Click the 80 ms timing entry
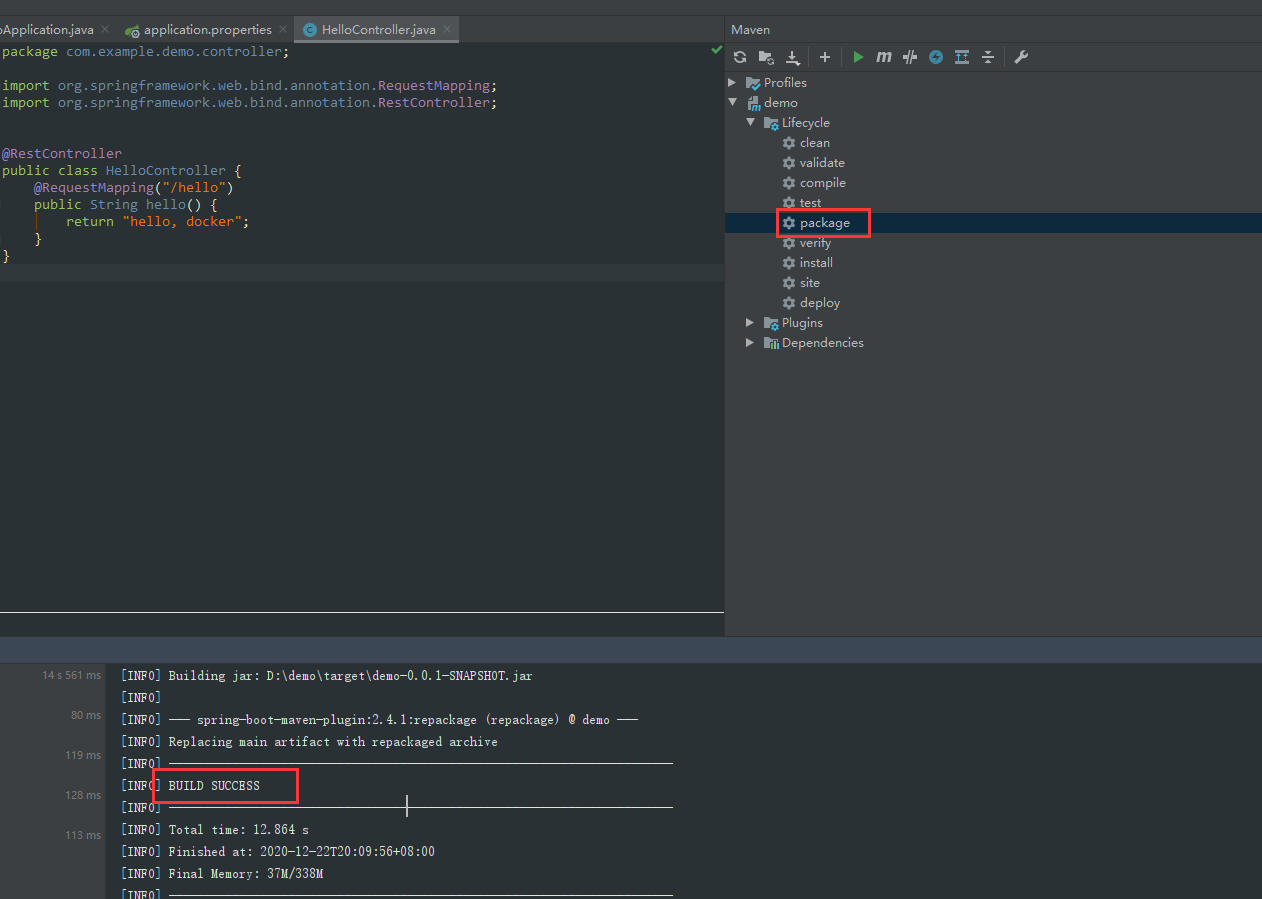The image size is (1262, 899). (85, 715)
